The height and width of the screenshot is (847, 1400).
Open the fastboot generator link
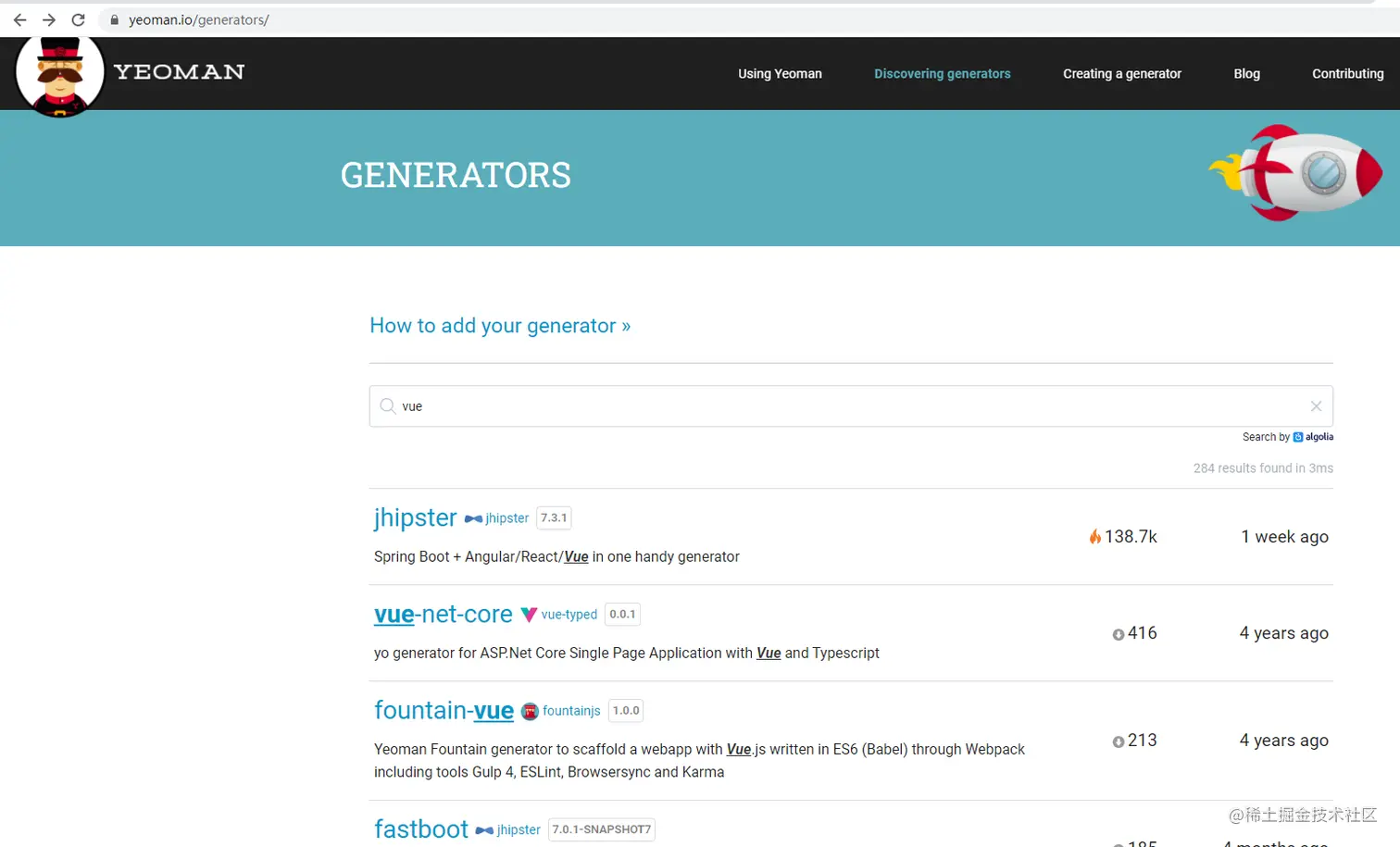click(x=421, y=829)
